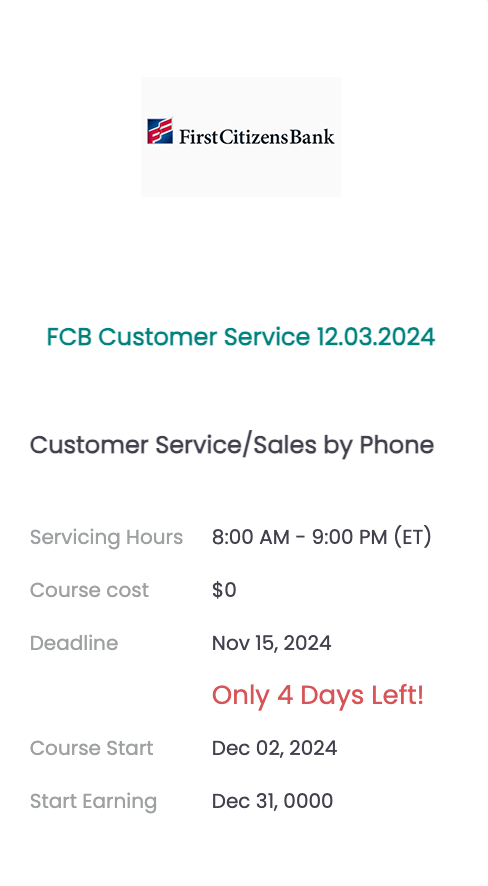This screenshot has height=886, width=488.
Task: Select the 8:00 AM - 9:00 PM (ET) value
Action: pos(321,537)
